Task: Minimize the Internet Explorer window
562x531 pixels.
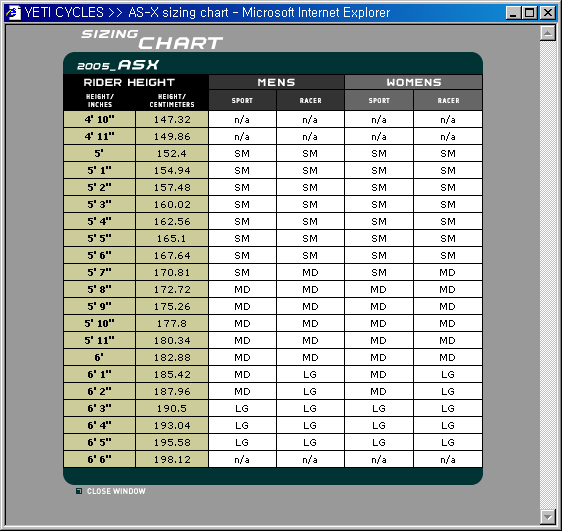Action: (513, 13)
